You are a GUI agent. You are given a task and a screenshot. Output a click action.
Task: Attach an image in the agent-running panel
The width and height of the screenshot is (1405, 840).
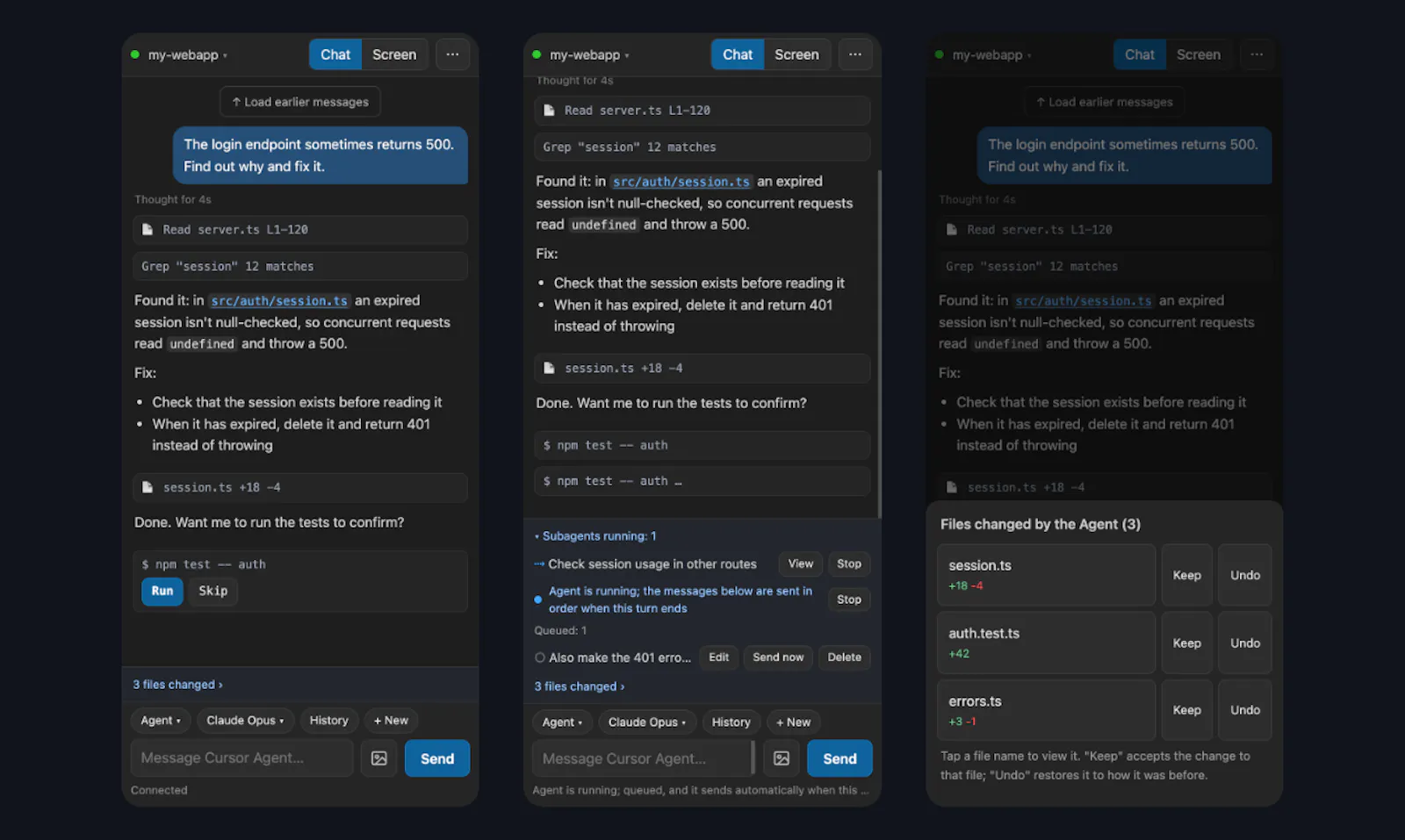(x=782, y=758)
